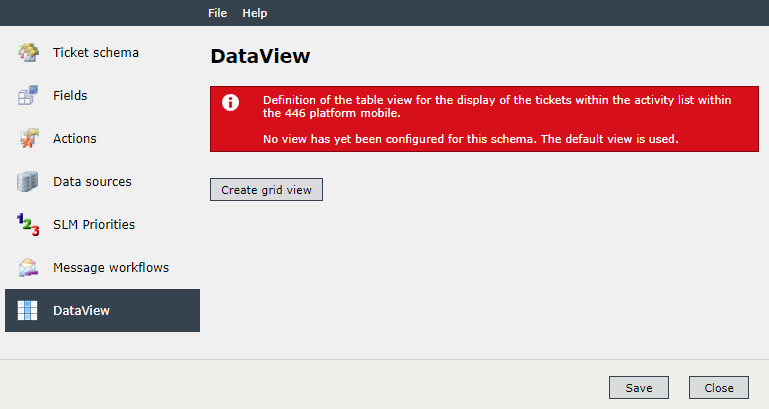Image resolution: width=769 pixels, height=409 pixels.
Task: Create a new grid view
Action: coord(266,190)
